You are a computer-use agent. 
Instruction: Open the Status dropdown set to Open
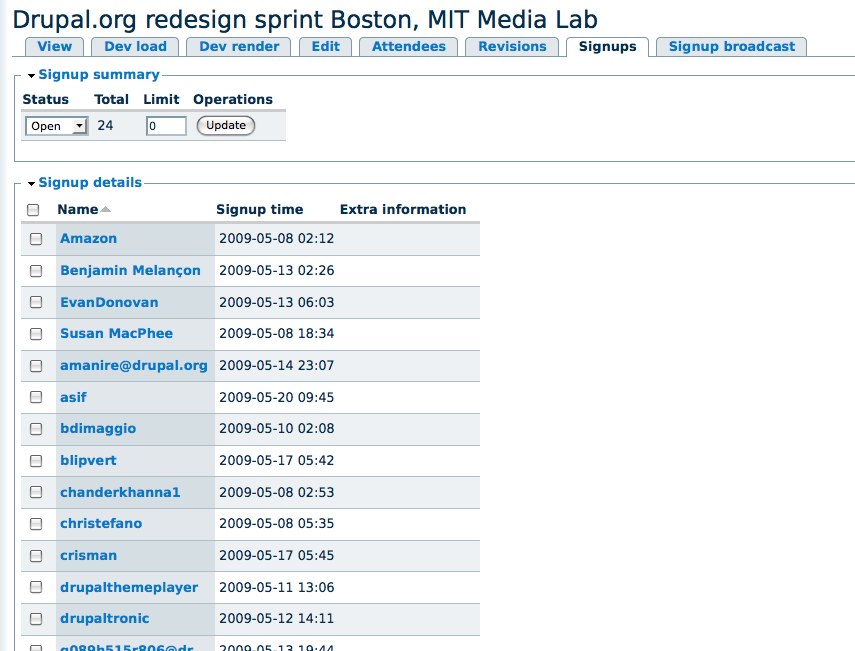(x=56, y=126)
